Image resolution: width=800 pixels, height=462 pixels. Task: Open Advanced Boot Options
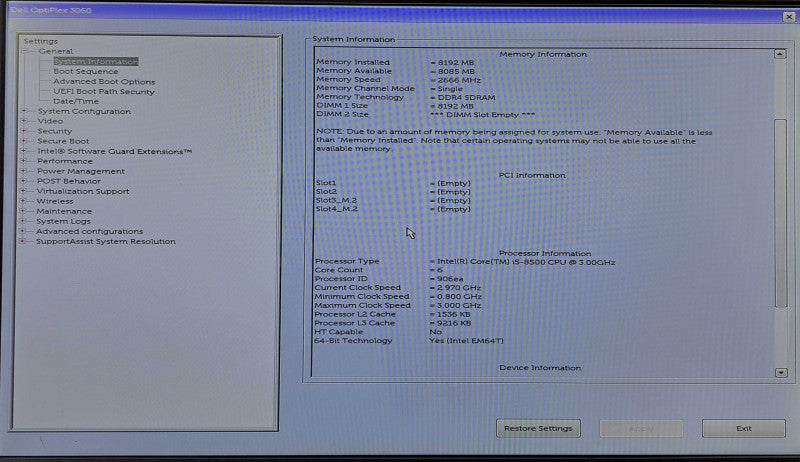tap(104, 82)
